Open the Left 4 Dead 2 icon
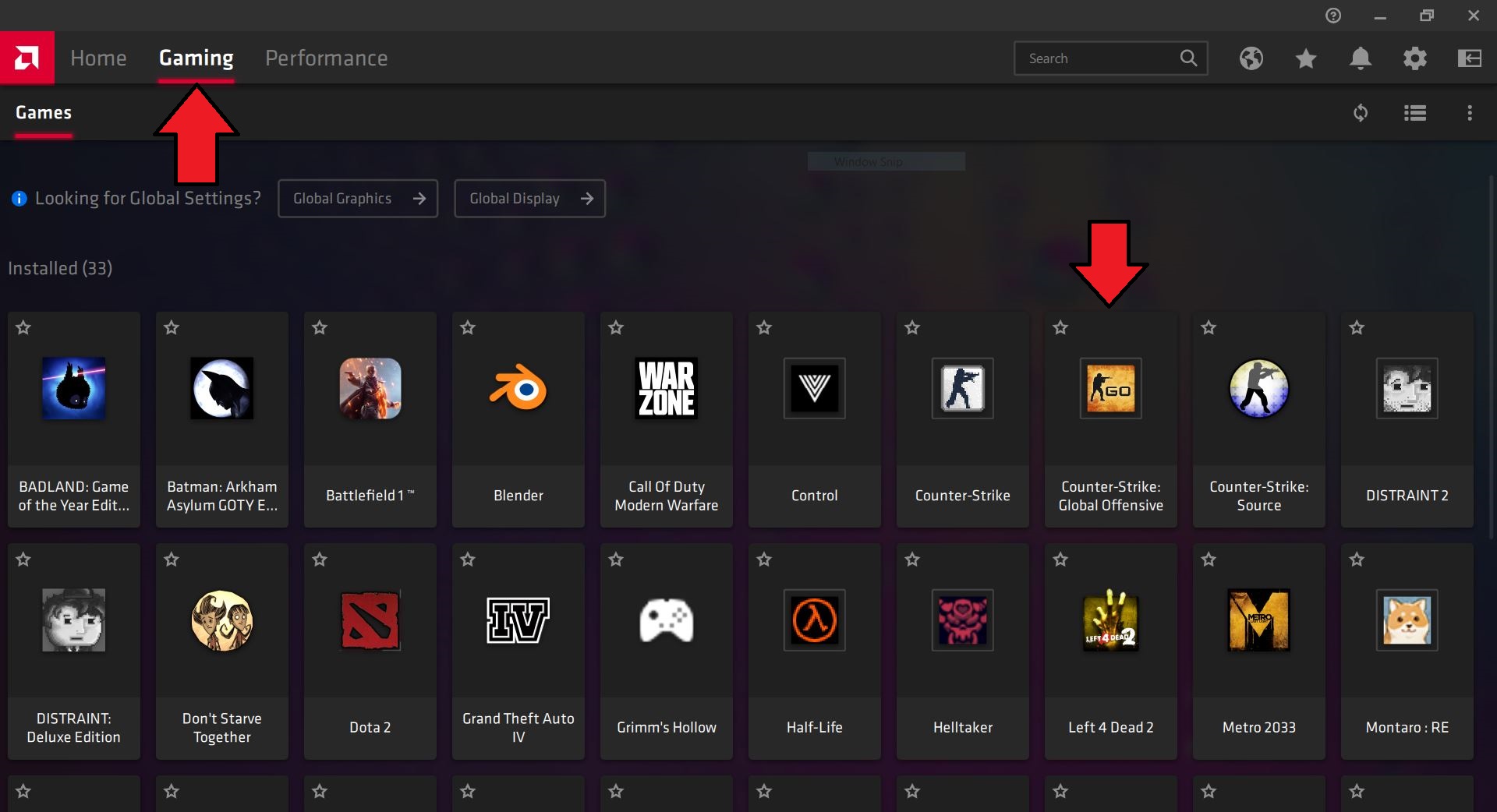Image resolution: width=1497 pixels, height=812 pixels. click(1111, 620)
